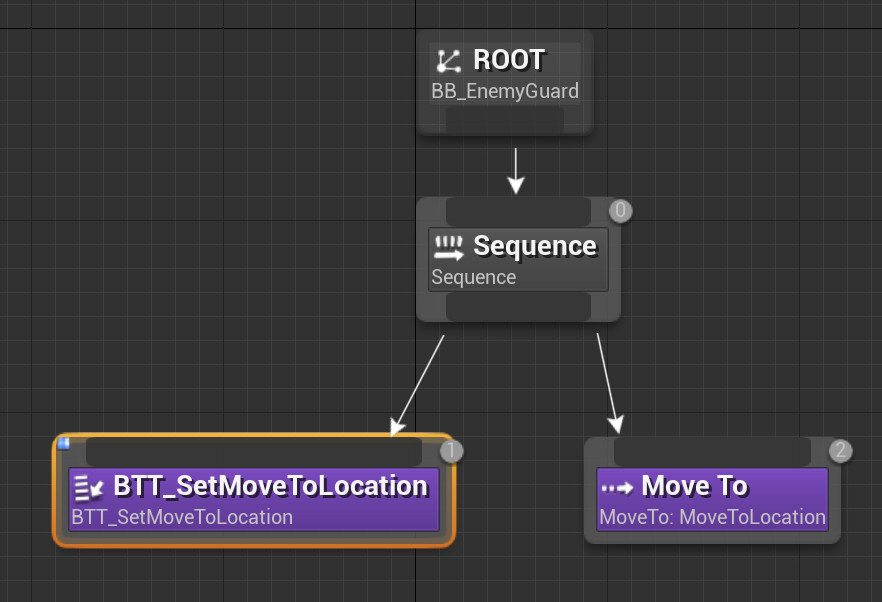882x602 pixels.
Task: Click the Sequence node bottom output pin
Action: click(x=518, y=307)
